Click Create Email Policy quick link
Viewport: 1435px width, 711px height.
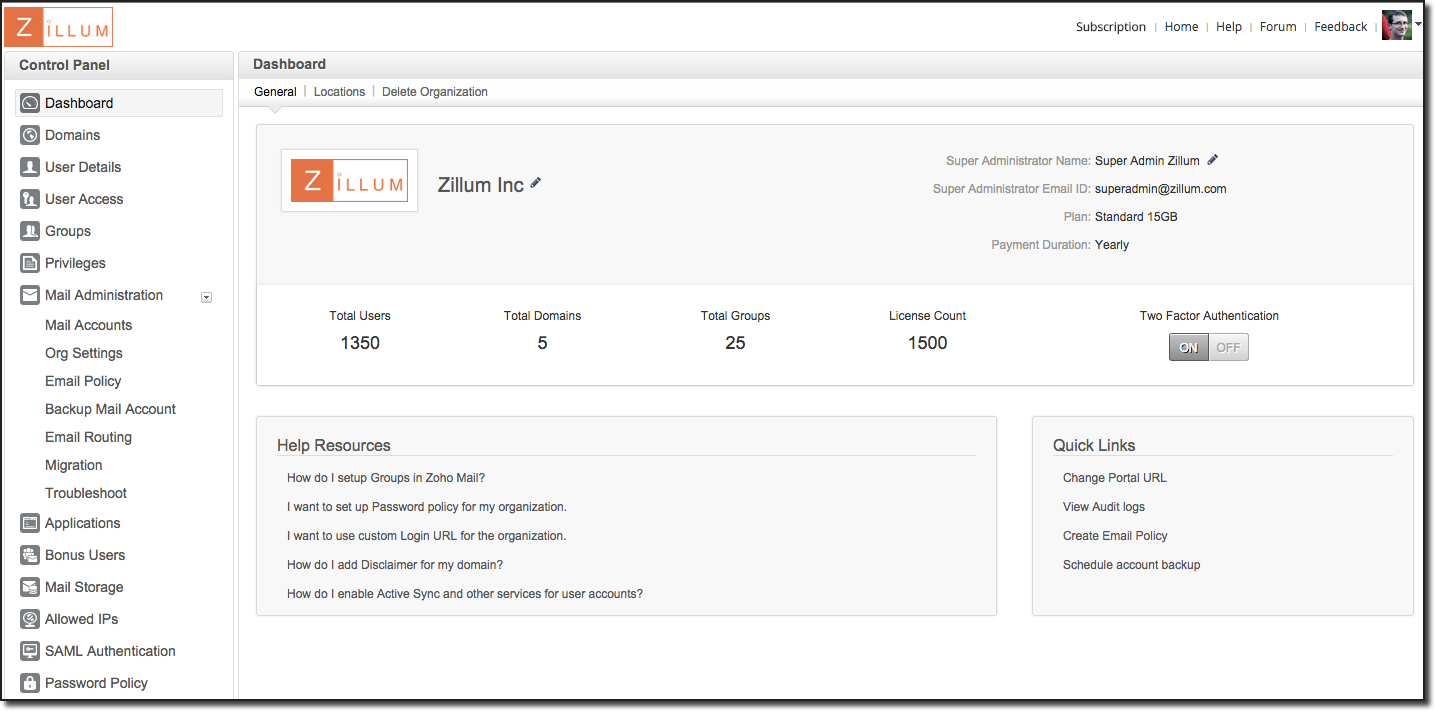point(1115,536)
